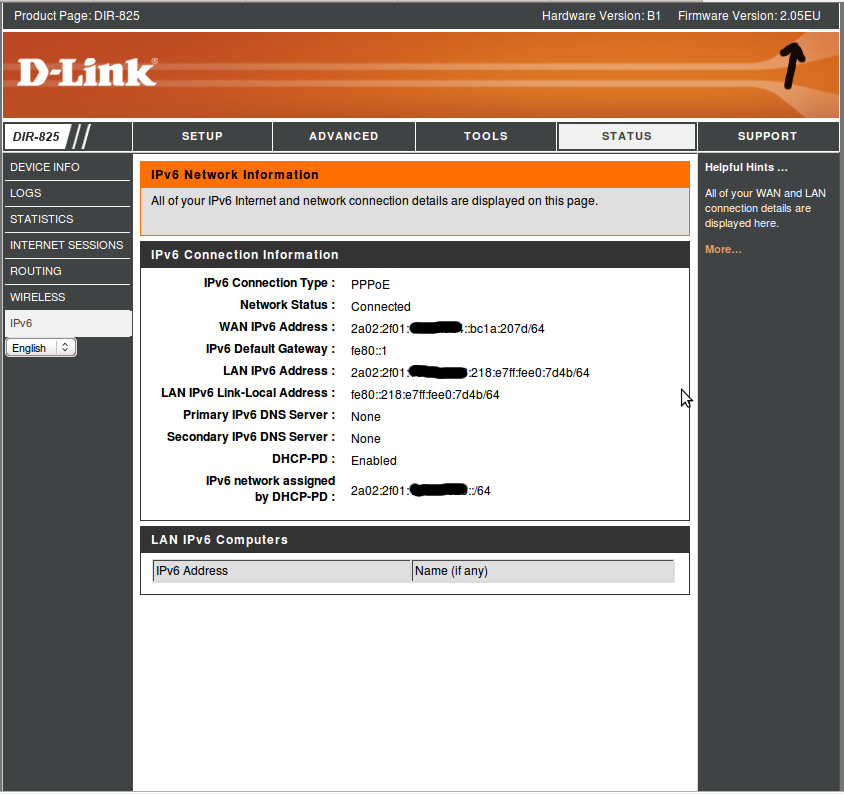Image resolution: width=844 pixels, height=794 pixels.
Task: Click the D-Link logo in the banner
Action: [x=87, y=72]
